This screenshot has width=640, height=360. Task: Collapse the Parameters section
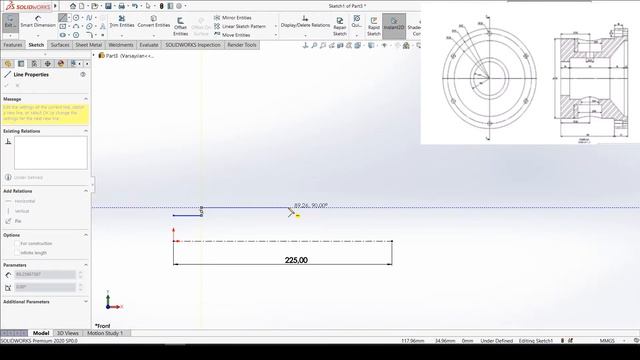[86, 265]
